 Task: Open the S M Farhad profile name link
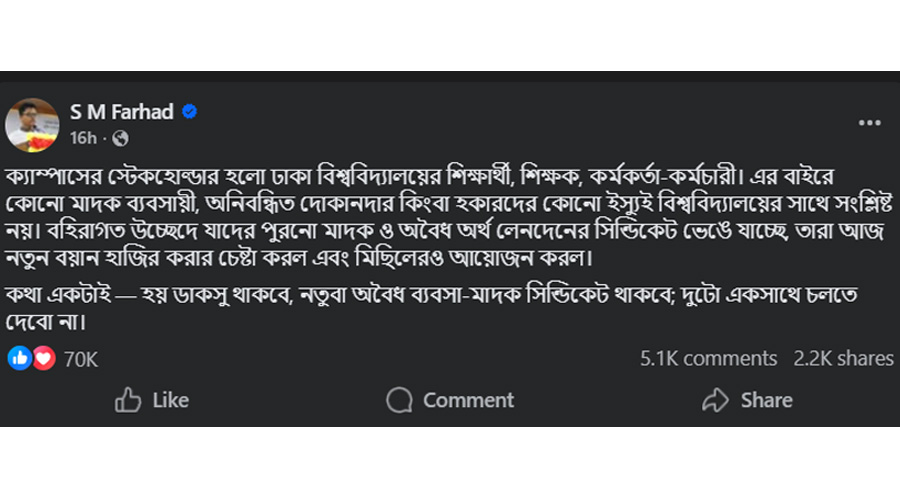122,112
